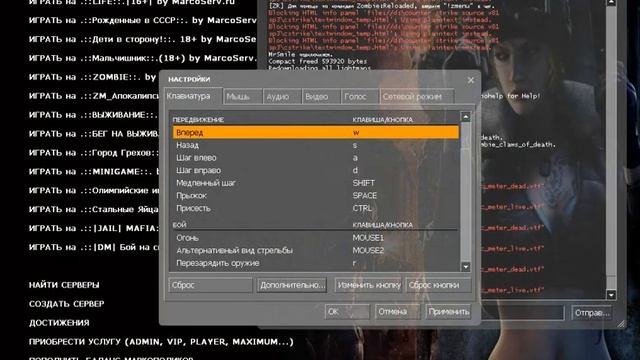This screenshot has width=640, height=360.
Task: Switch to Сетевой режим tab
Action: click(x=417, y=97)
